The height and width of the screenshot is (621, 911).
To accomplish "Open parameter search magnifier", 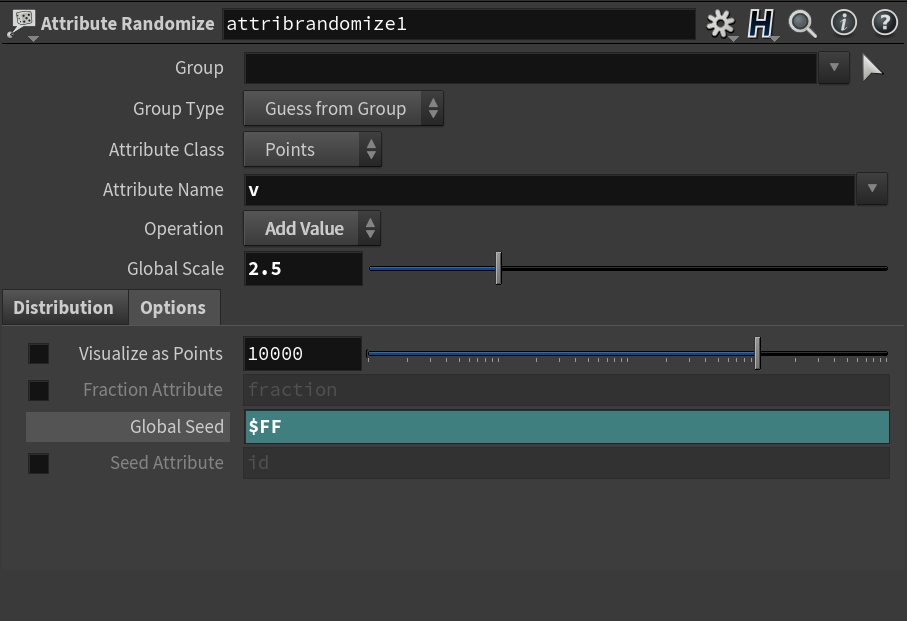I will click(802, 24).
